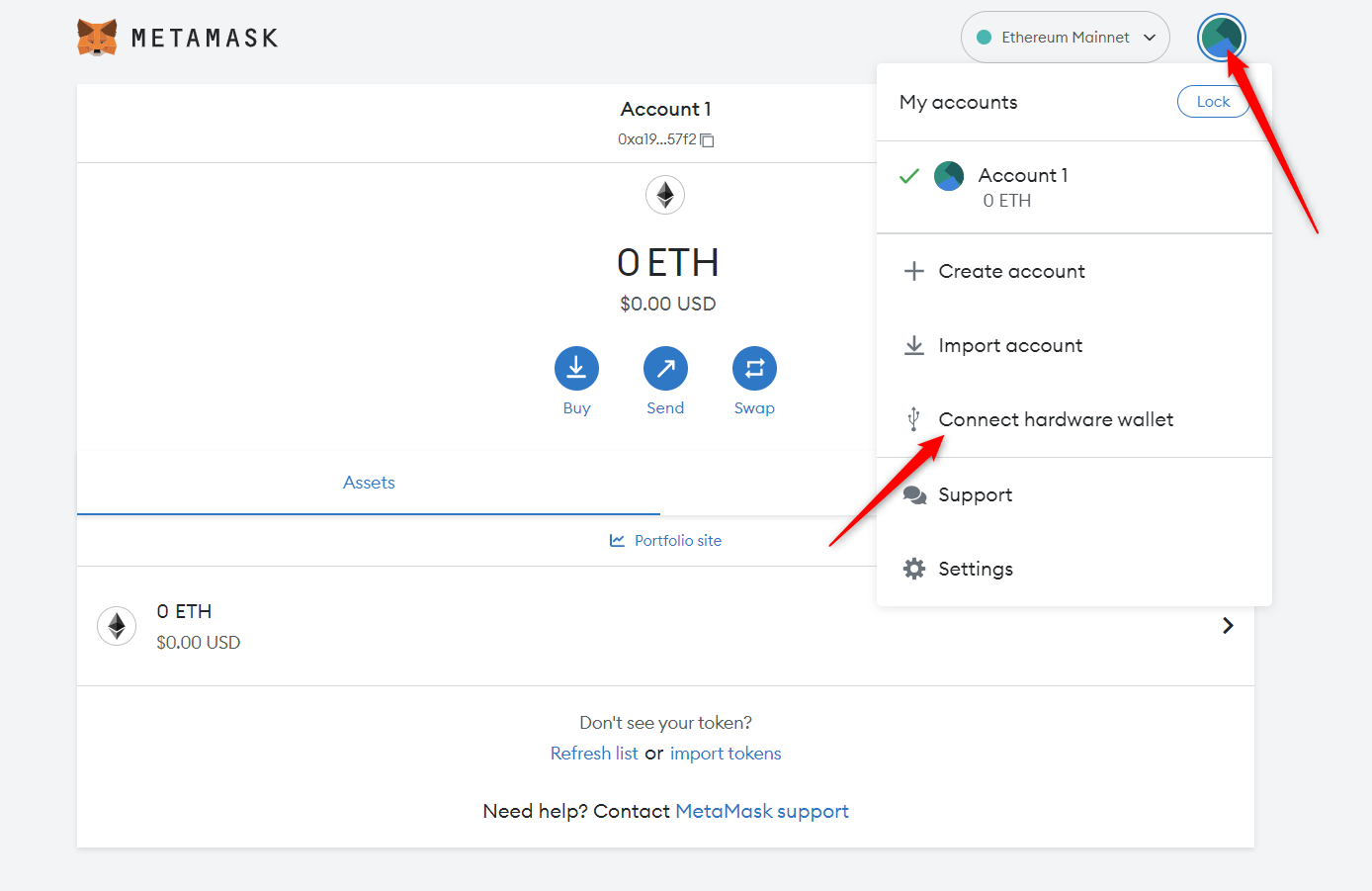The height and width of the screenshot is (891, 1372).
Task: Open the Ethereum Mainnet network dropdown
Action: coord(1065,38)
